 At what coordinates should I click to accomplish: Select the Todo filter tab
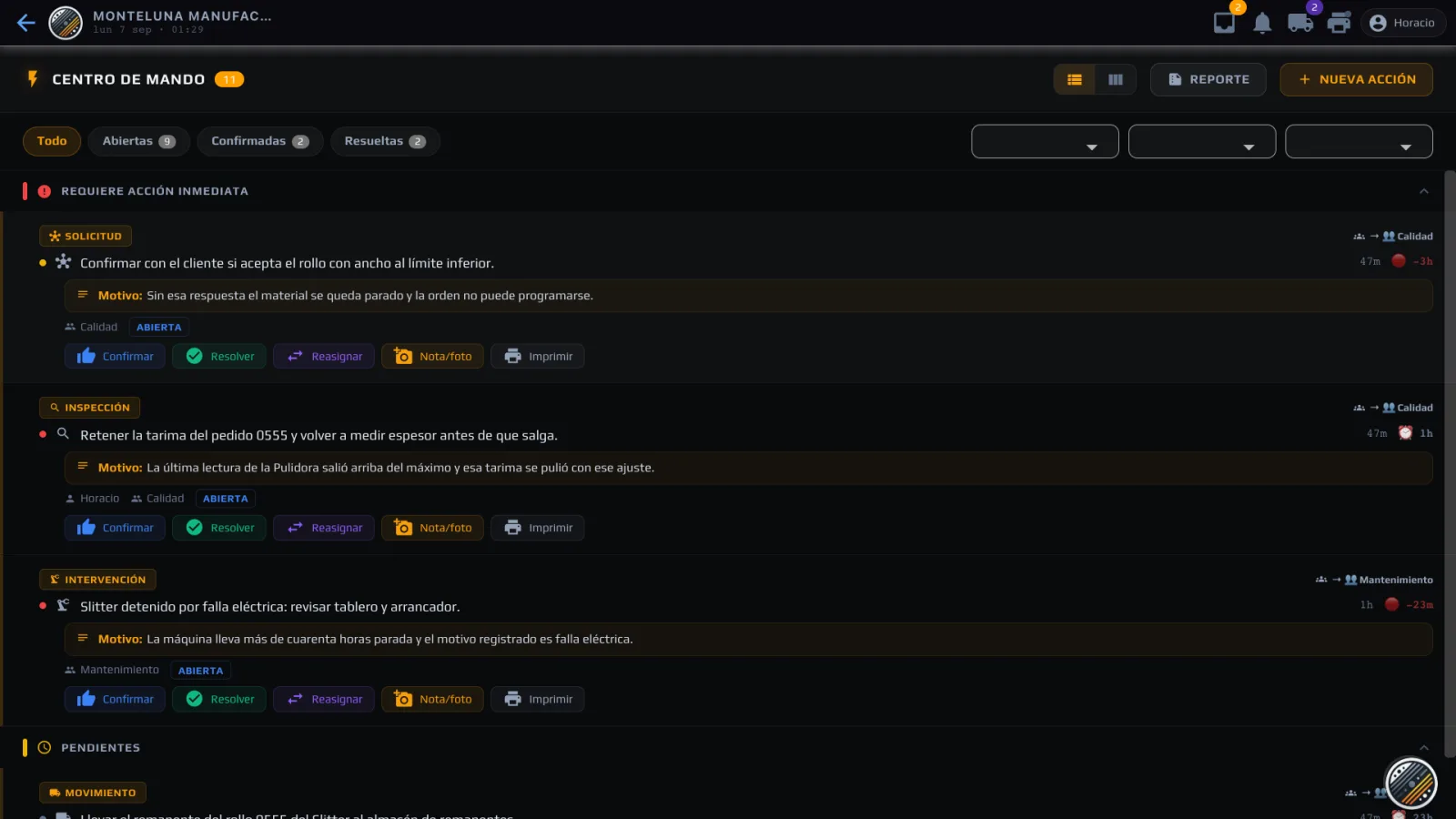[x=52, y=141]
